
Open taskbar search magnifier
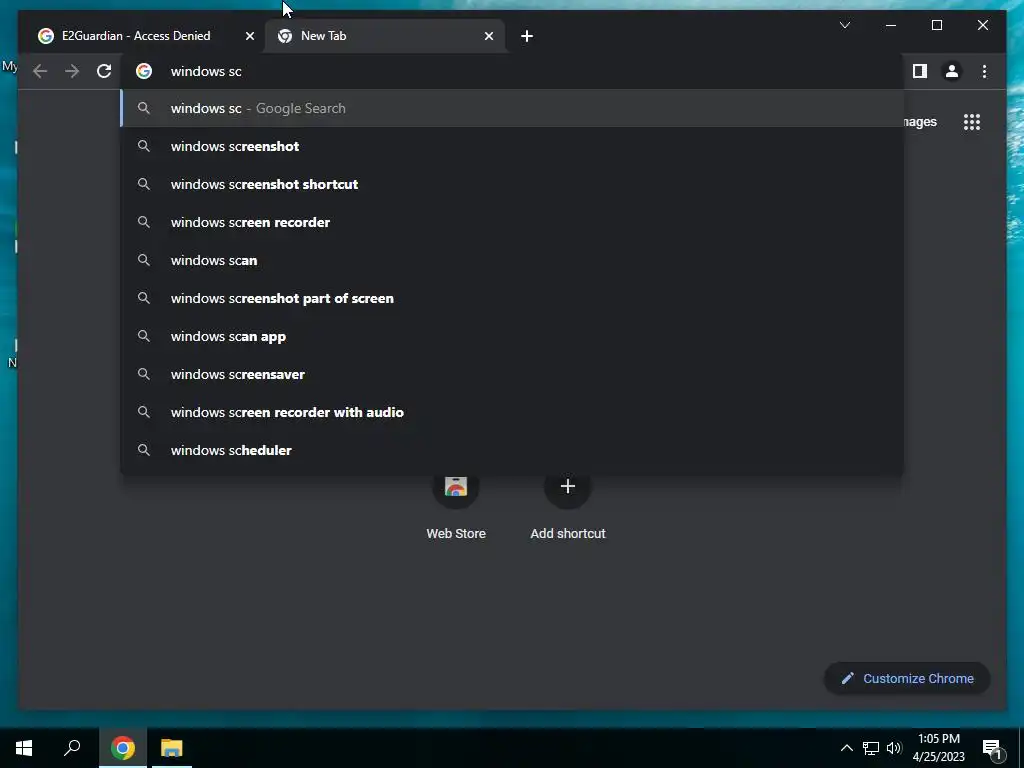coord(72,748)
